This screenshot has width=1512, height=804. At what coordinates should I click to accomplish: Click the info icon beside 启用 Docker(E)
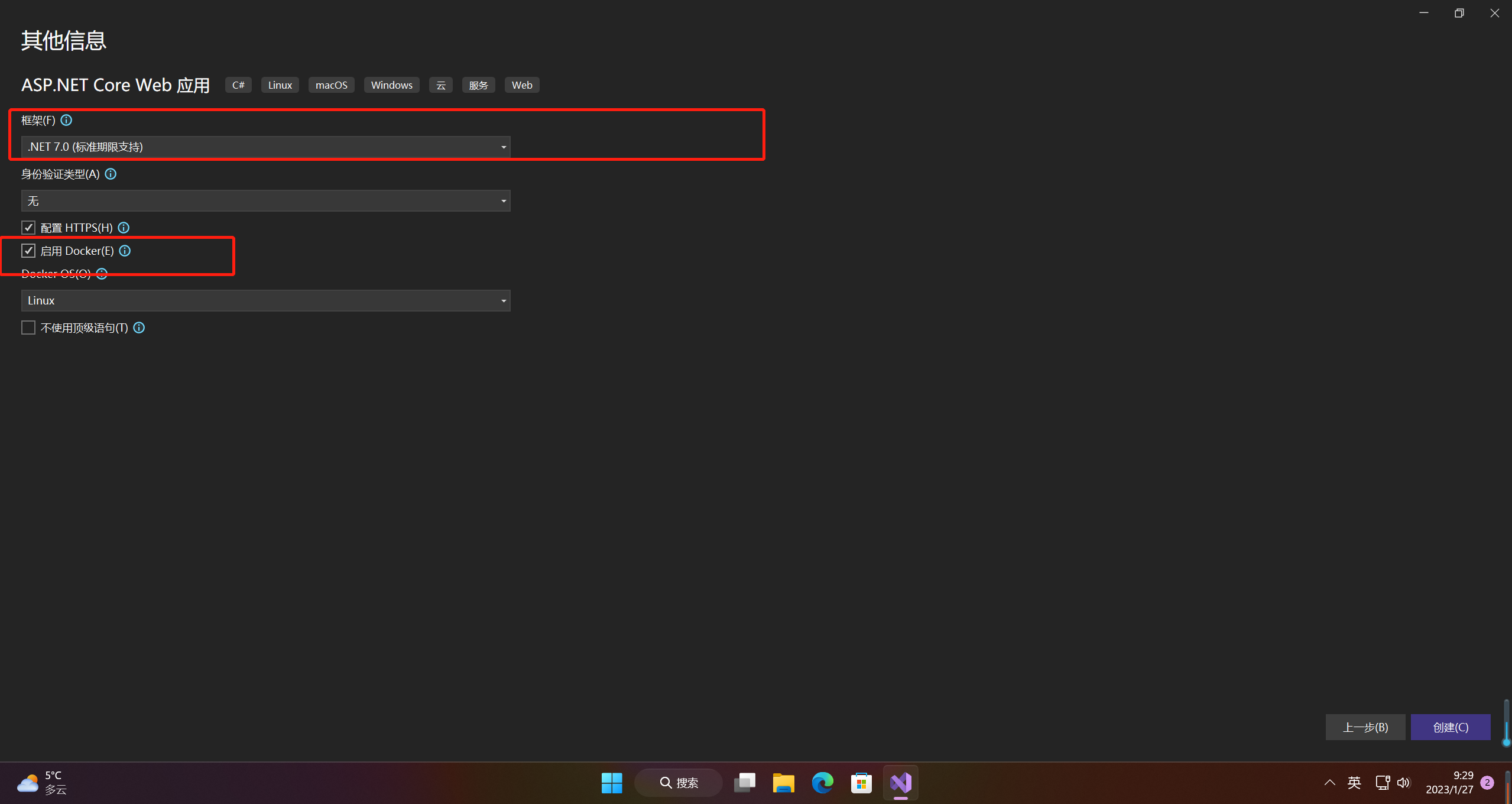click(125, 251)
